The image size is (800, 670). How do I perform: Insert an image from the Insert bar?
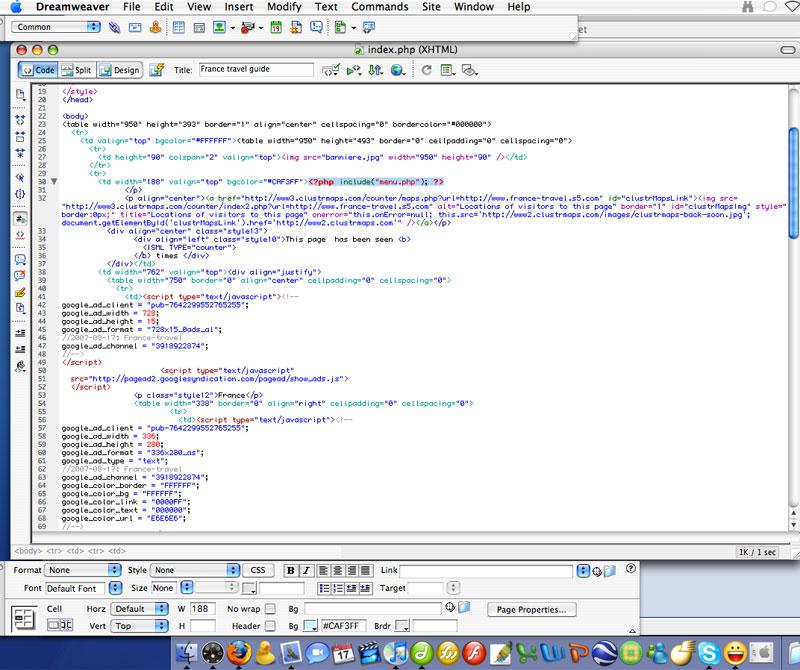pyautogui.click(x=219, y=27)
